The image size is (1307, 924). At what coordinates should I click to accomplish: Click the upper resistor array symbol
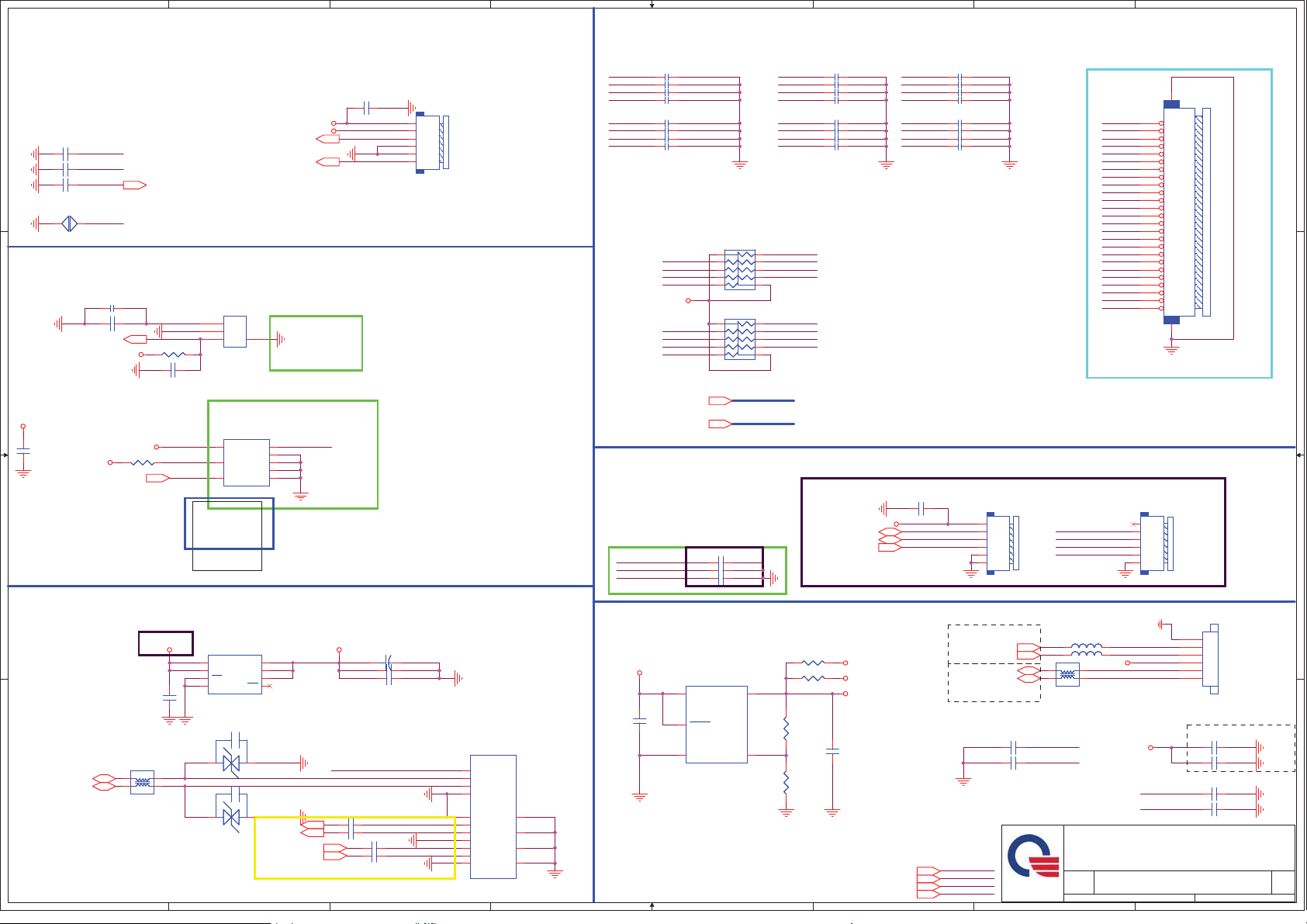point(739,269)
